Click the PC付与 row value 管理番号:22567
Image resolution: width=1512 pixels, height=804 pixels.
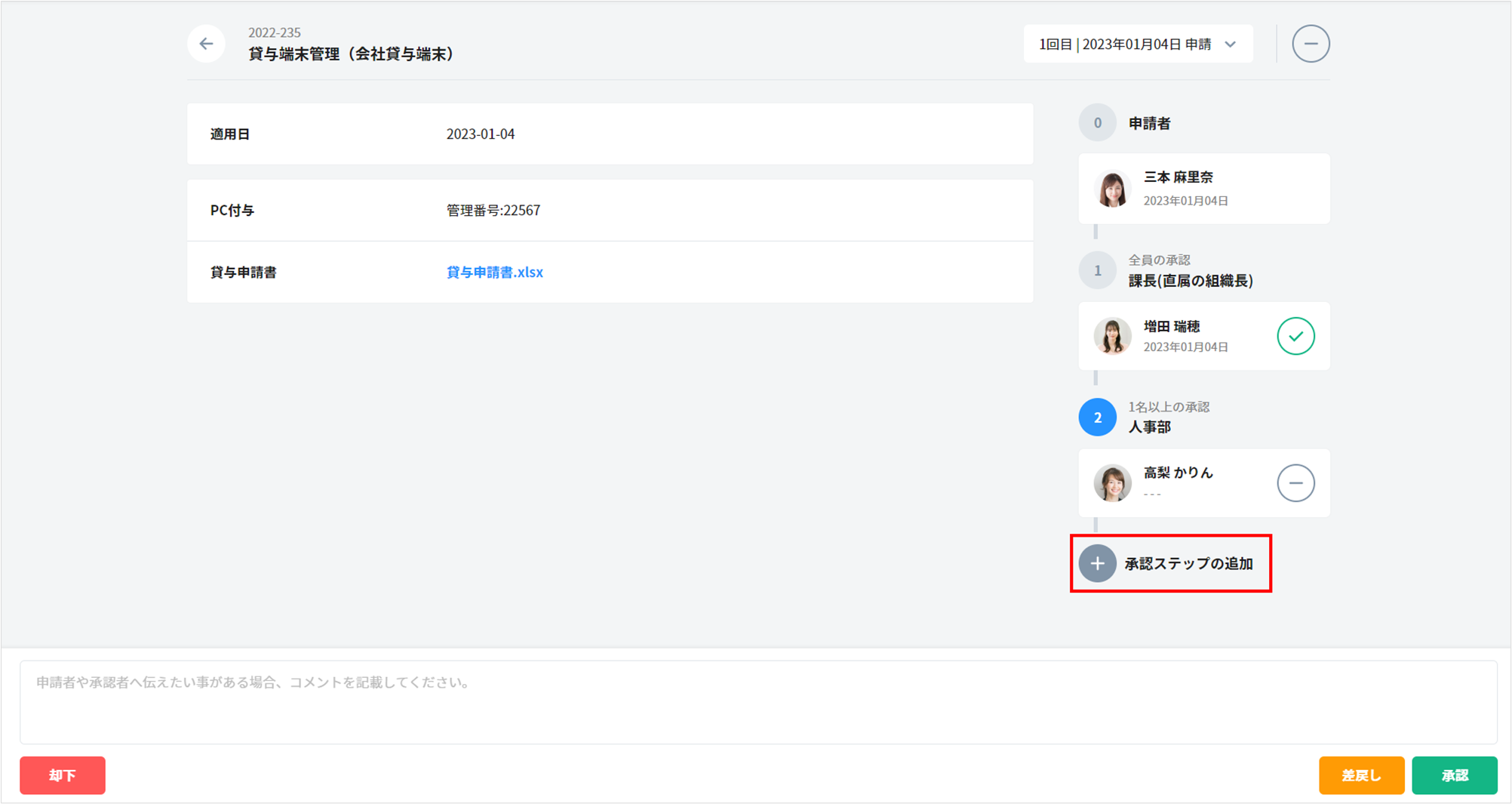click(x=493, y=211)
